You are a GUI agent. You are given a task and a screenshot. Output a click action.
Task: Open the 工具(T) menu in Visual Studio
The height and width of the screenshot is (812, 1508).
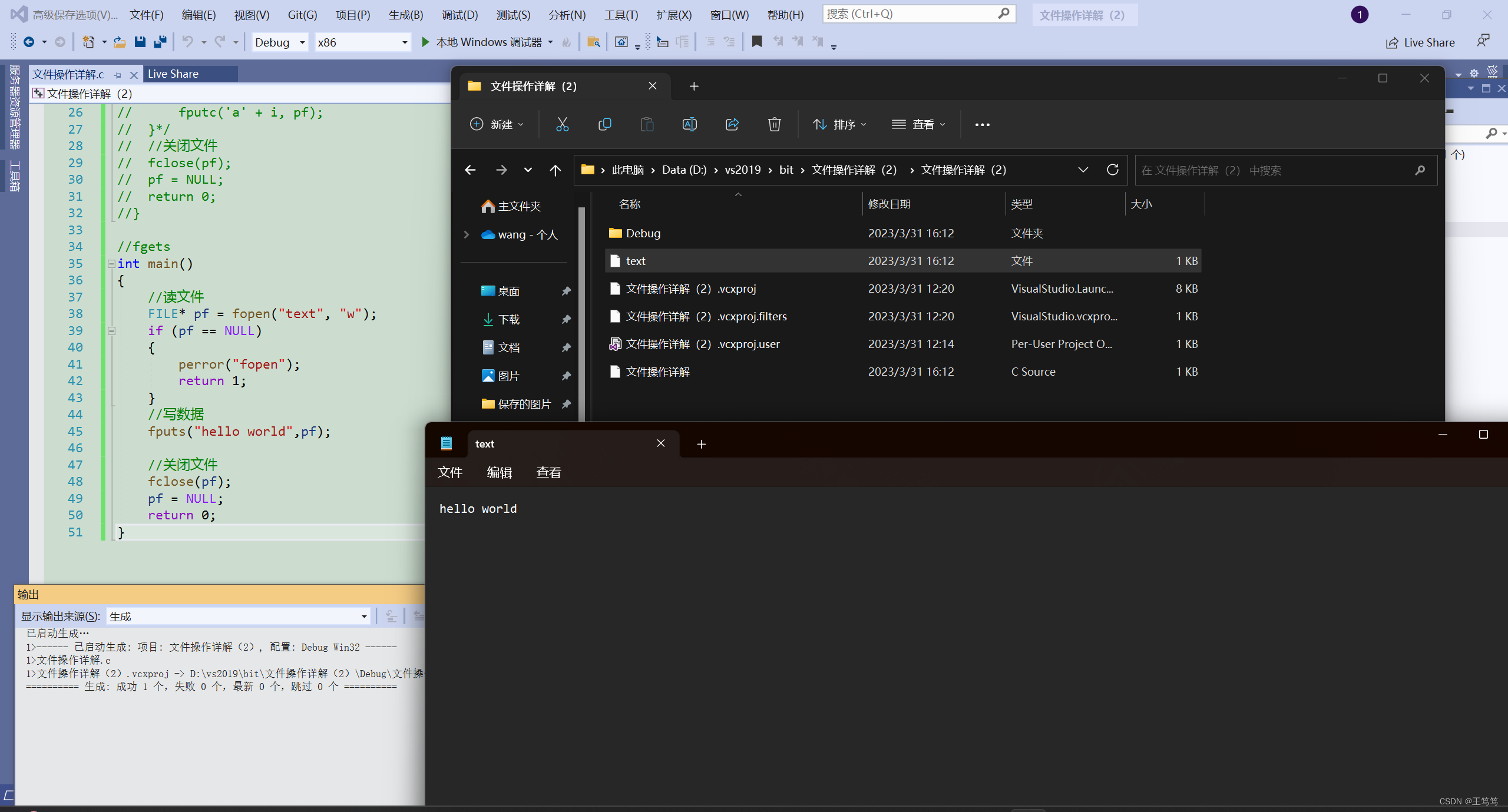pyautogui.click(x=621, y=15)
